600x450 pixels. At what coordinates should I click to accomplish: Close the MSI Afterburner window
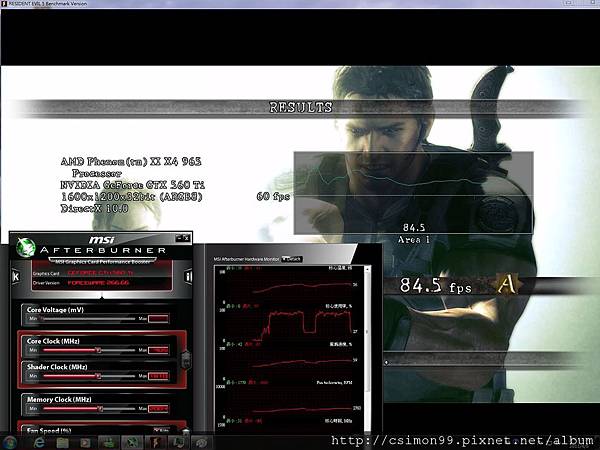click(186, 238)
